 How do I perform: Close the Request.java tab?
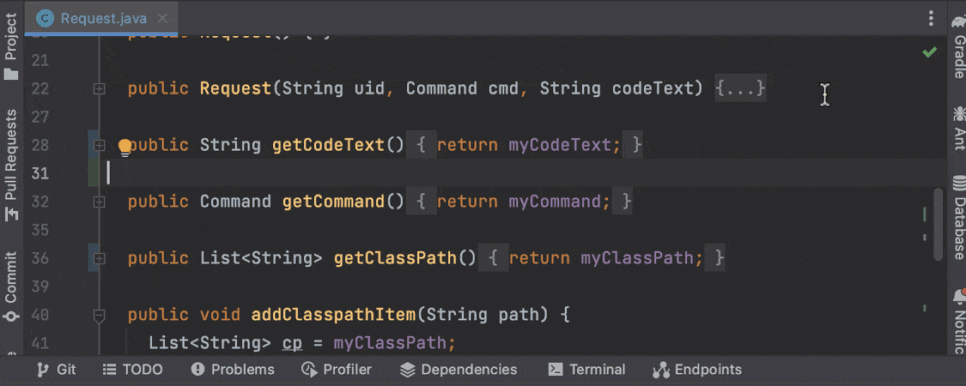pos(162,18)
